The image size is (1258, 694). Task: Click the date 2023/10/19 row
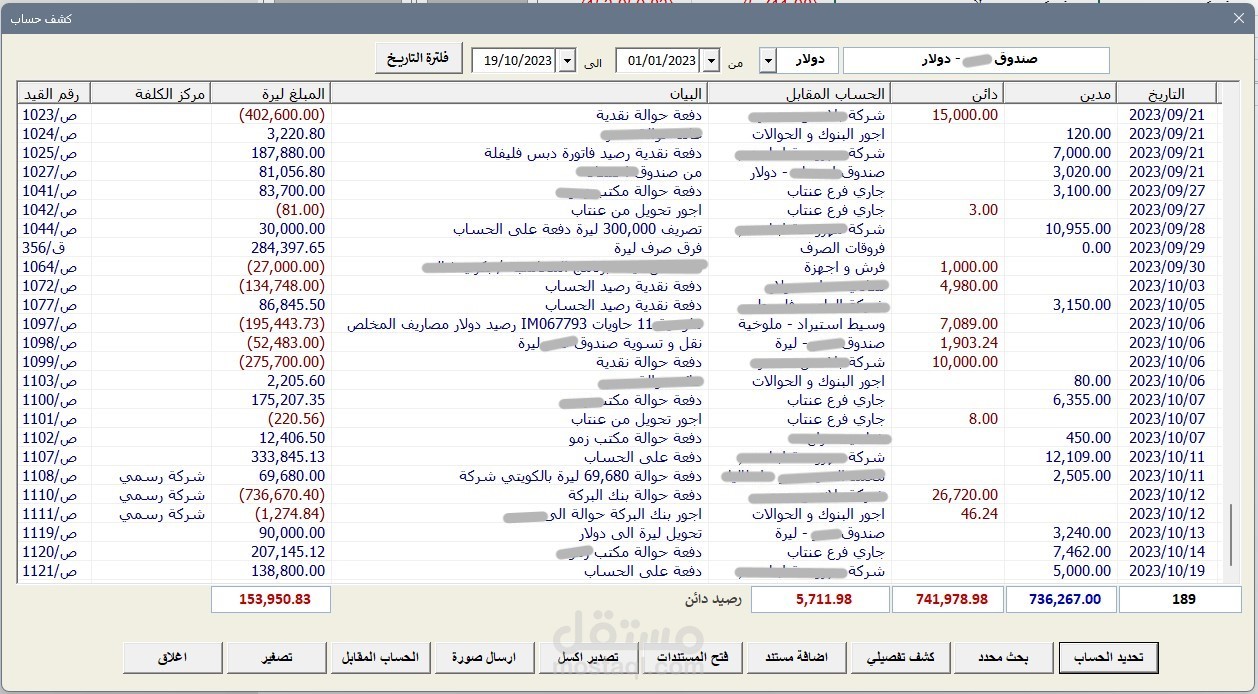coord(1168,570)
